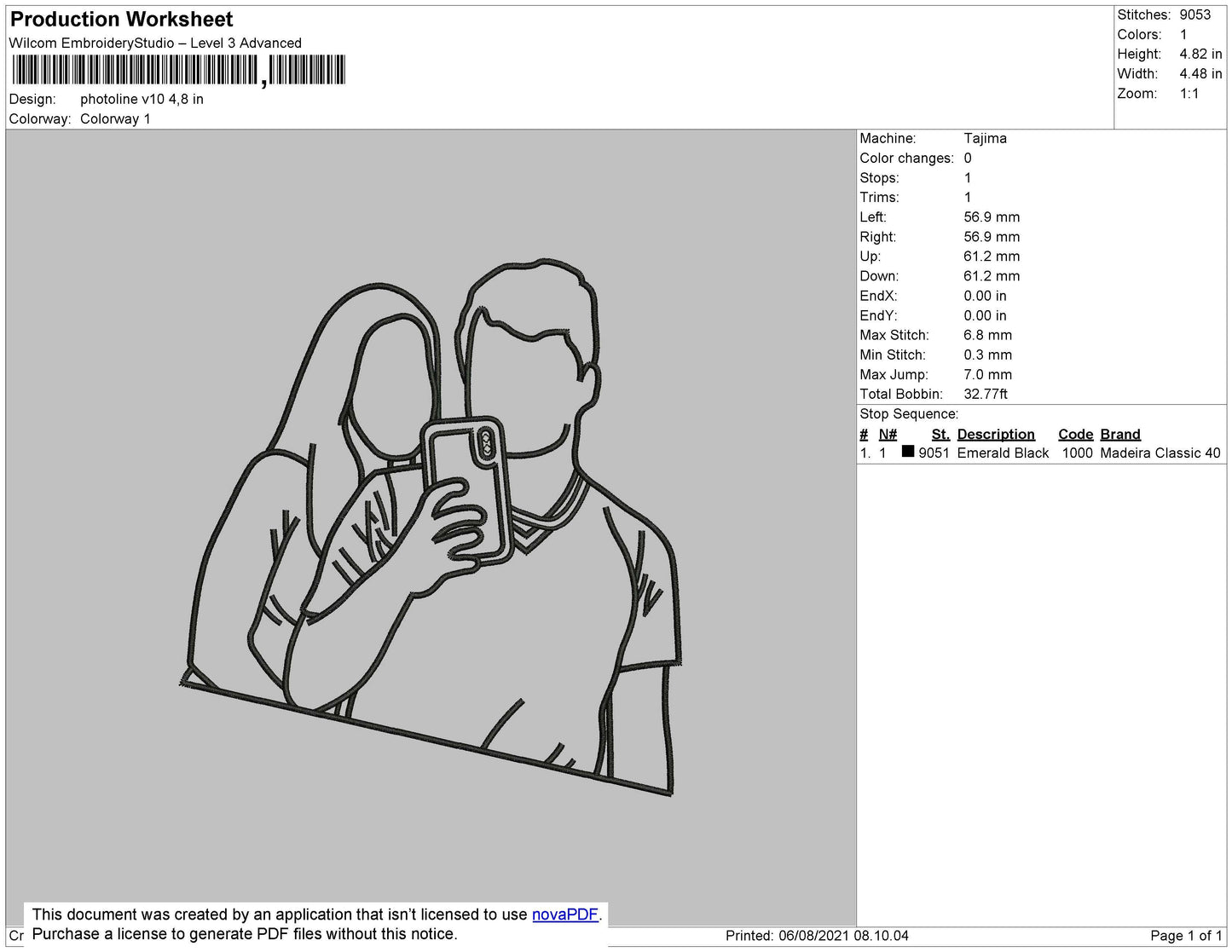Select 'Wilcom EmbroideryStudio – Level 3 Advanced' text
The image size is (1232, 952).
pos(155,43)
